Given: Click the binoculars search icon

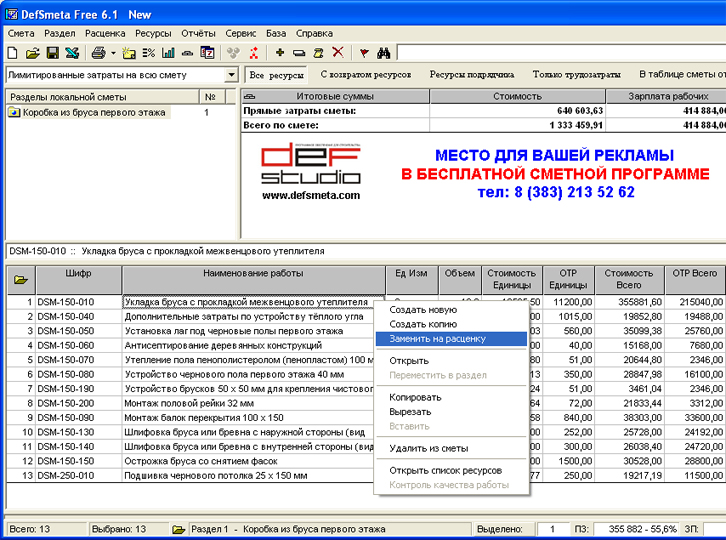Looking at the screenshot, I should (x=382, y=52).
